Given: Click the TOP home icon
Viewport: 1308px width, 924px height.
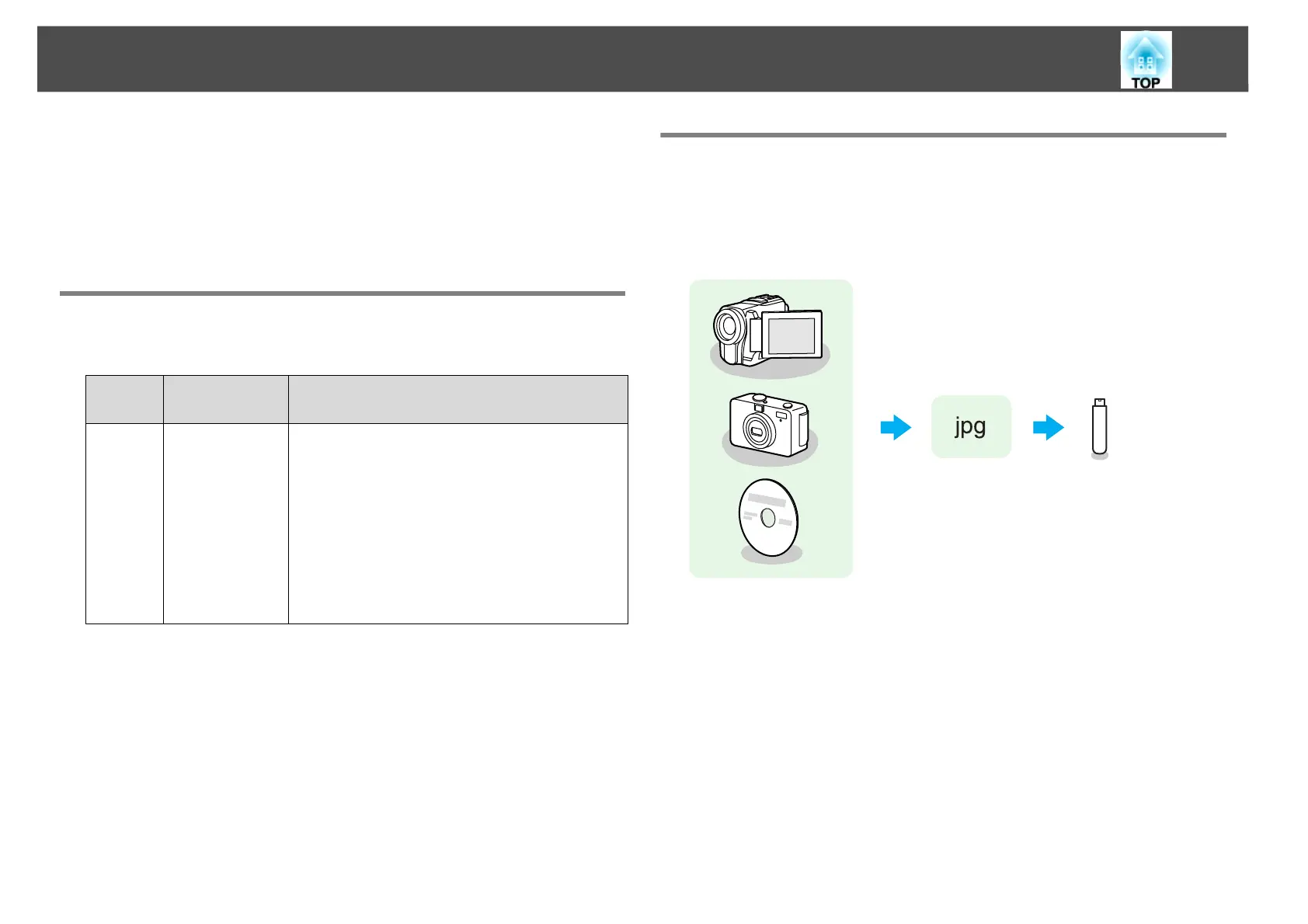Looking at the screenshot, I should point(1146,60).
